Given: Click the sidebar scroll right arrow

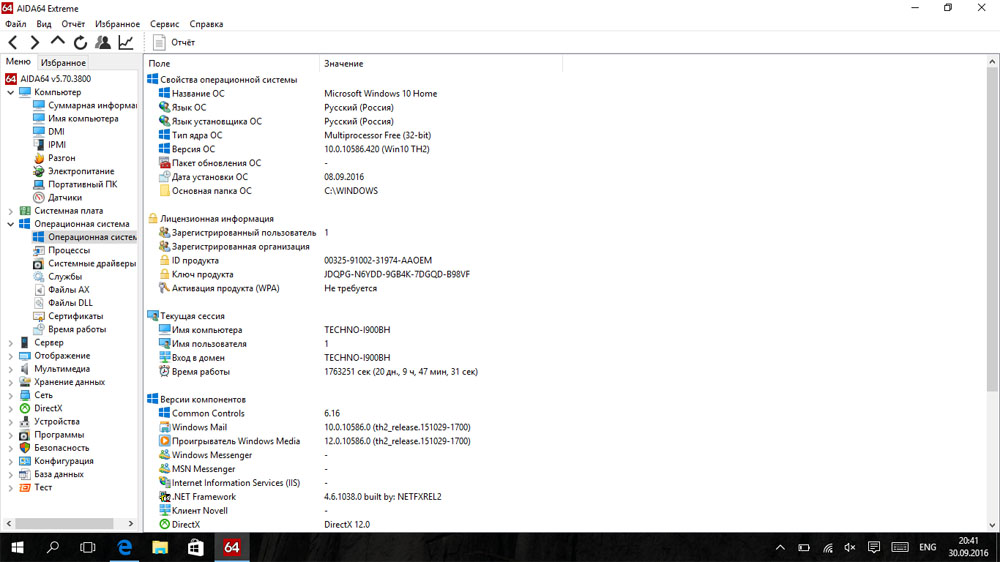Looking at the screenshot, I should coord(131,524).
